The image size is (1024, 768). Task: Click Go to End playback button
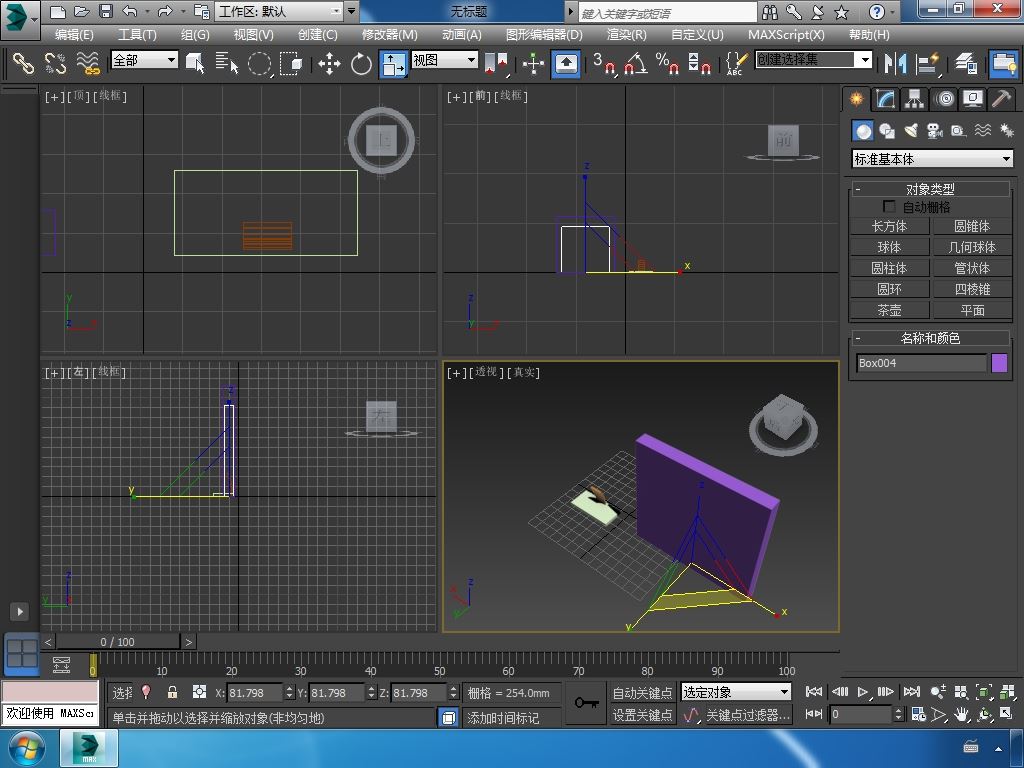pos(912,691)
